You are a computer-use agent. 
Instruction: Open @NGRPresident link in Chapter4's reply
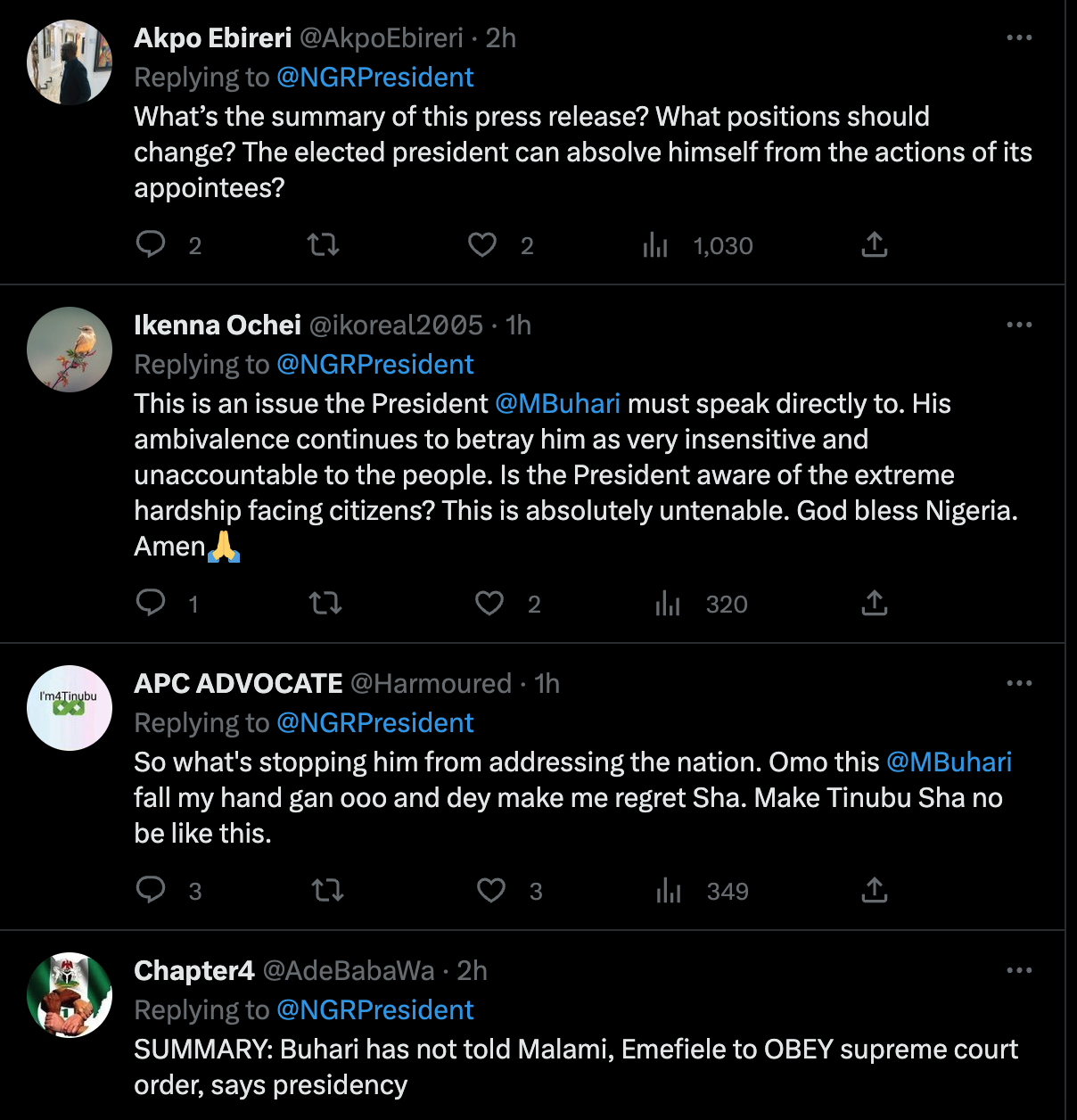[x=374, y=1010]
